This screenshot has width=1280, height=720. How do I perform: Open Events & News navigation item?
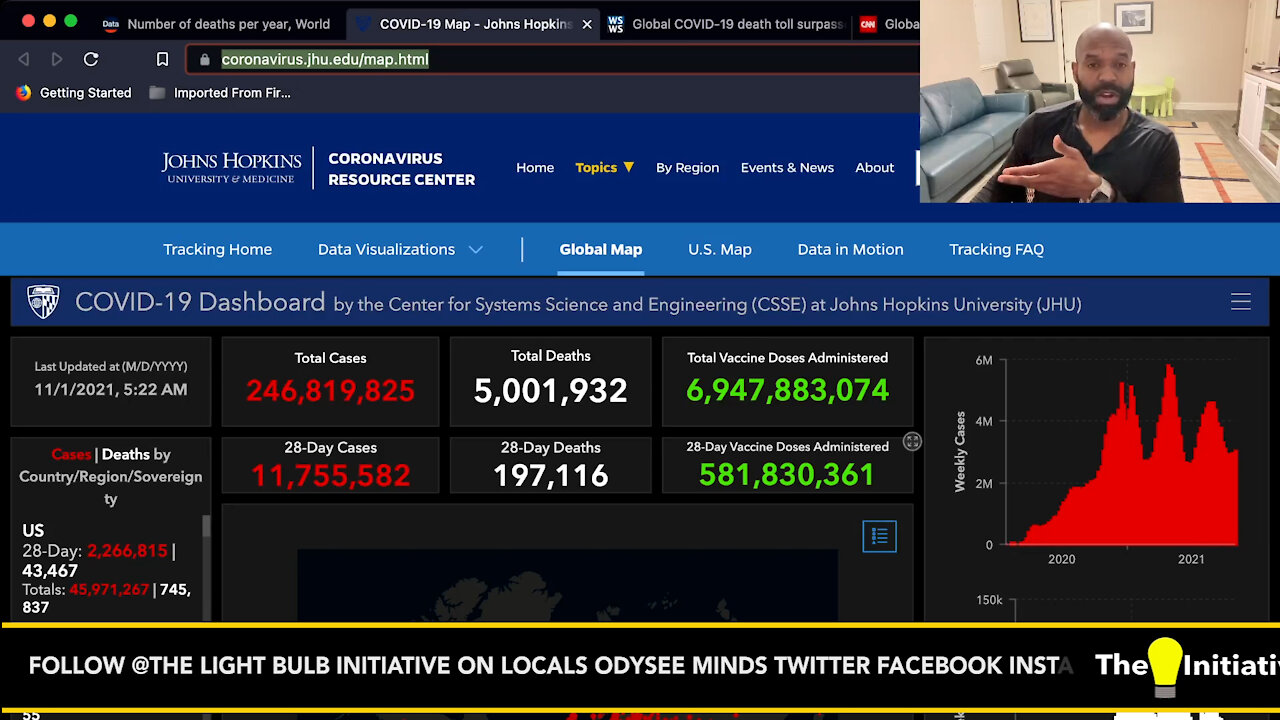click(787, 167)
